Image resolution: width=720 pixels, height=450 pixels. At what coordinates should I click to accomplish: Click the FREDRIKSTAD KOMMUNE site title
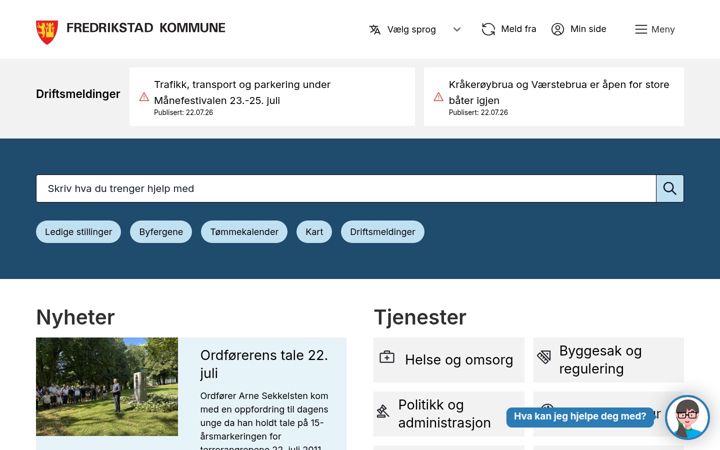(146, 28)
